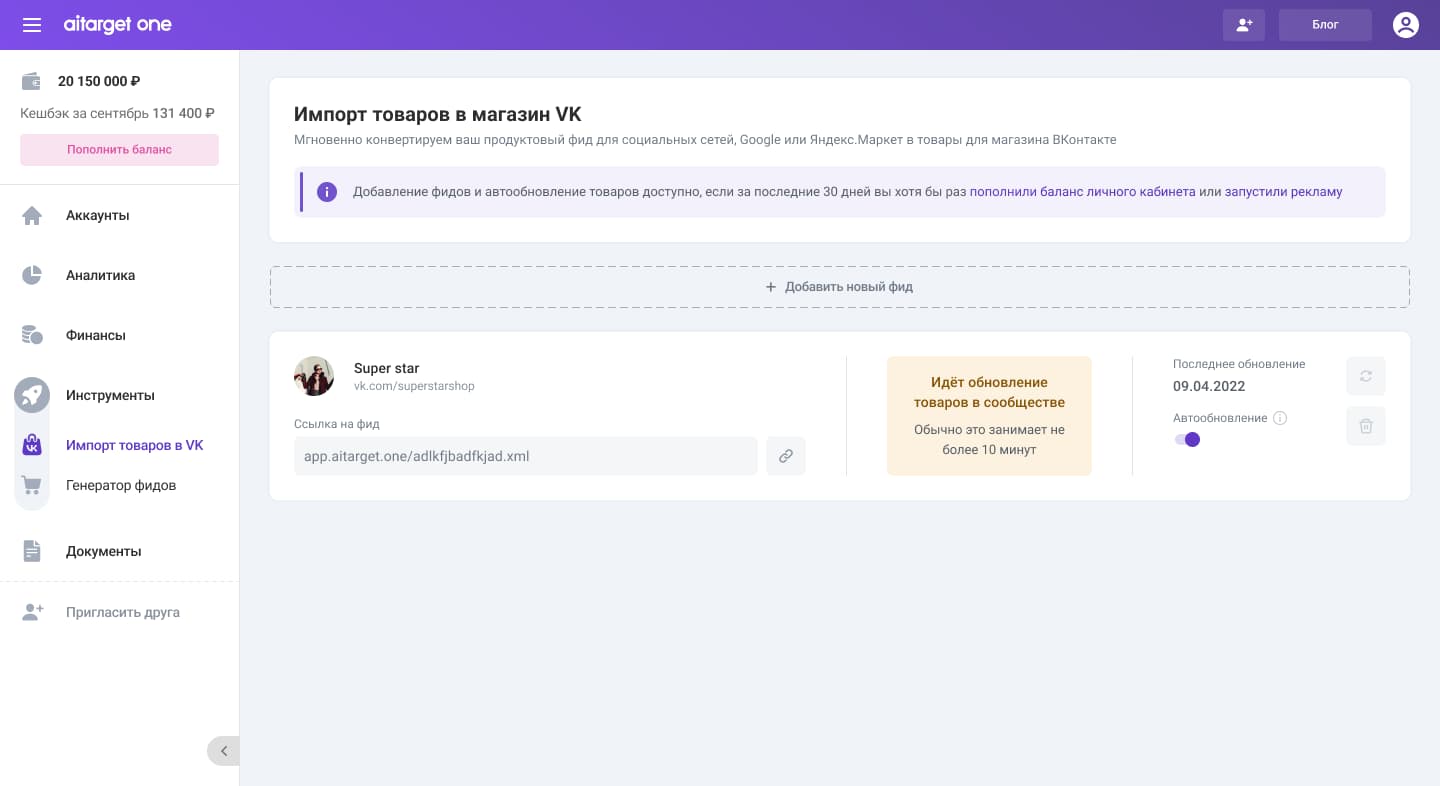The image size is (1440, 786).
Task: Open the user profile avatar icon
Action: (x=1406, y=25)
